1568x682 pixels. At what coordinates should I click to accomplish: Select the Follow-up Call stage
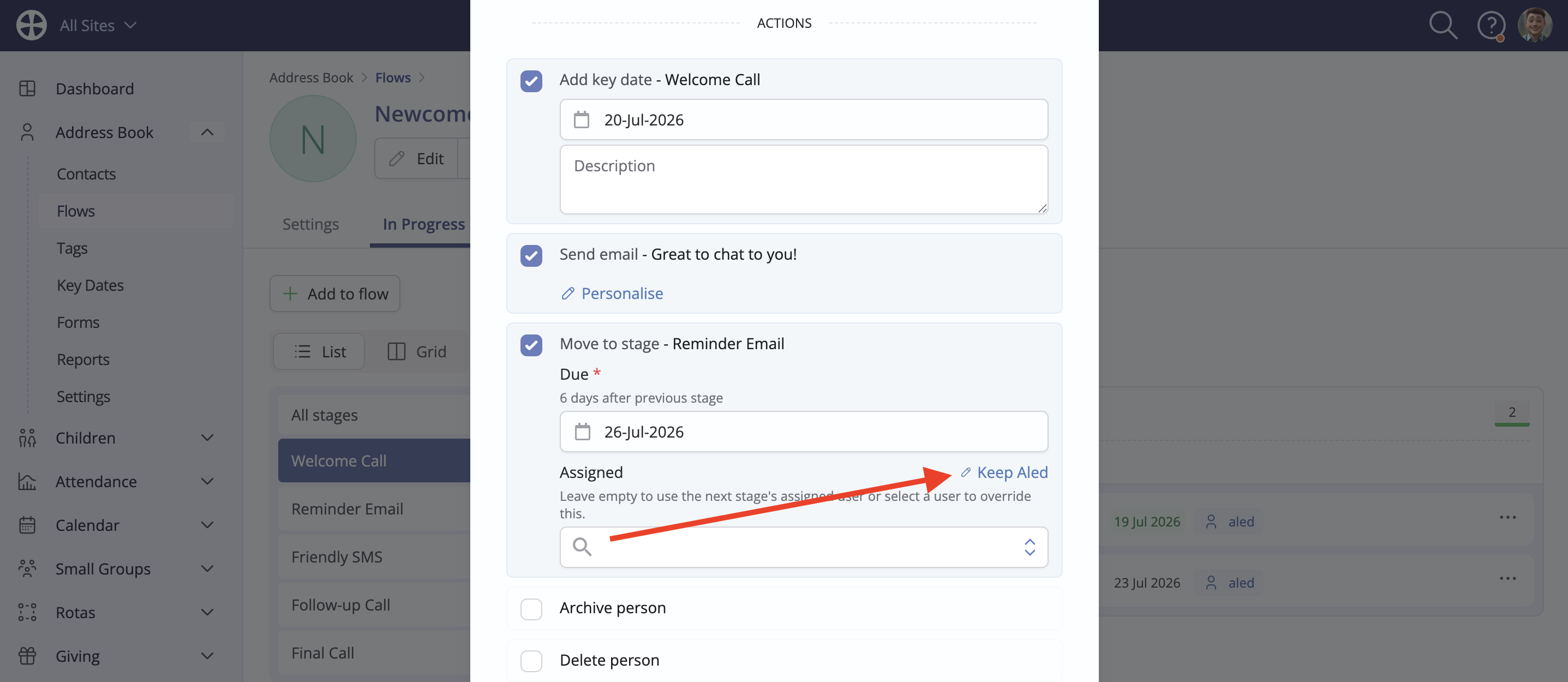click(x=375, y=605)
